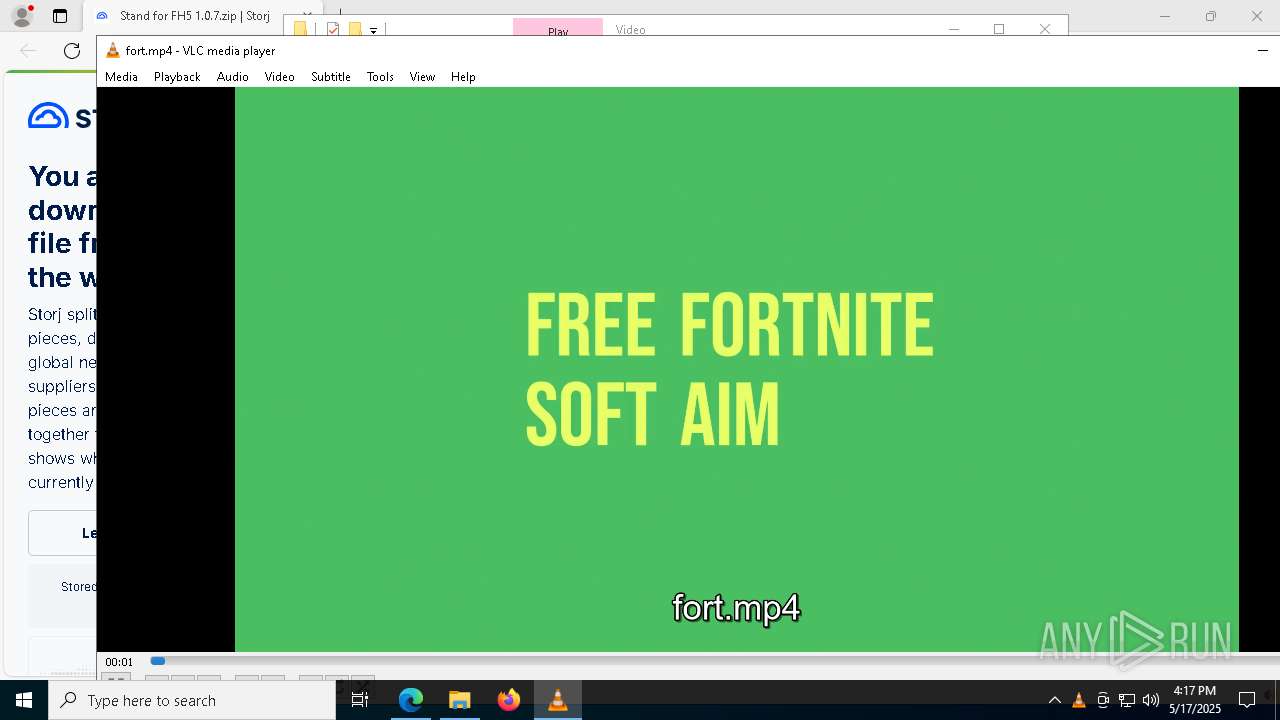Click the Meet Now tray icon
The image size is (1280, 720).
click(x=1103, y=700)
